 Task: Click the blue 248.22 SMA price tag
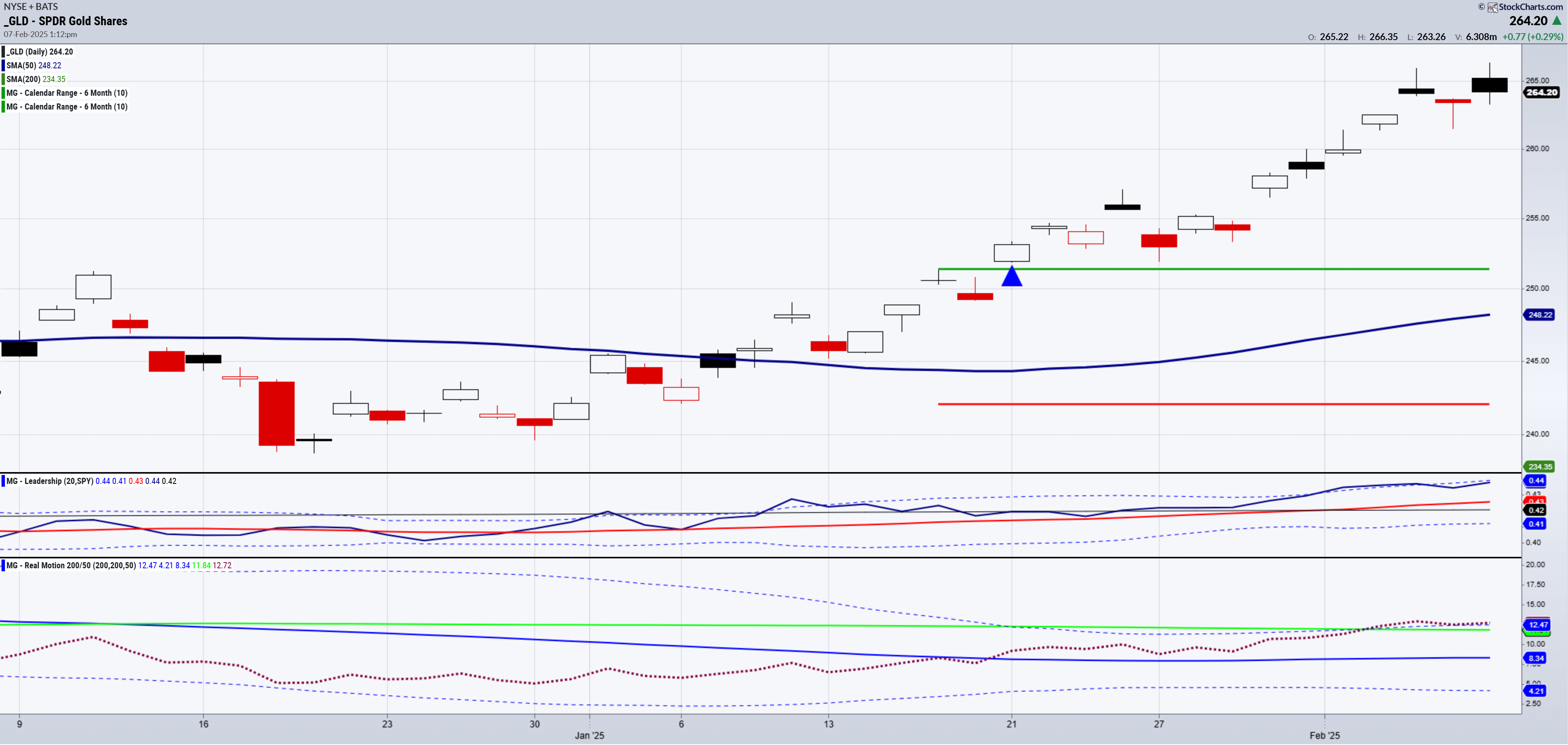point(1539,315)
